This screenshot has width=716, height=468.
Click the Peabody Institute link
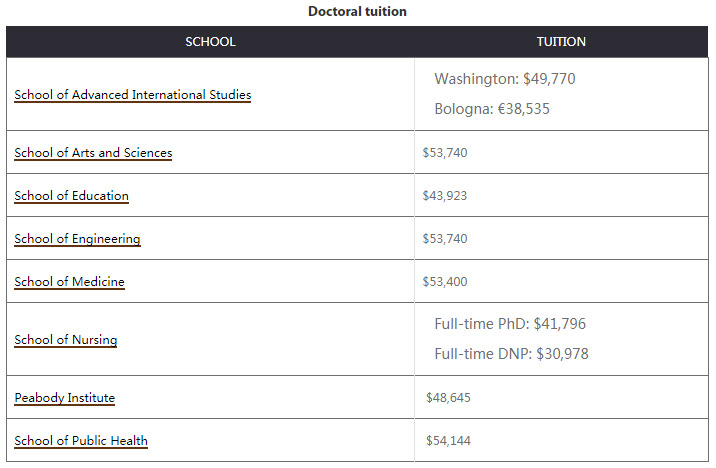point(64,398)
